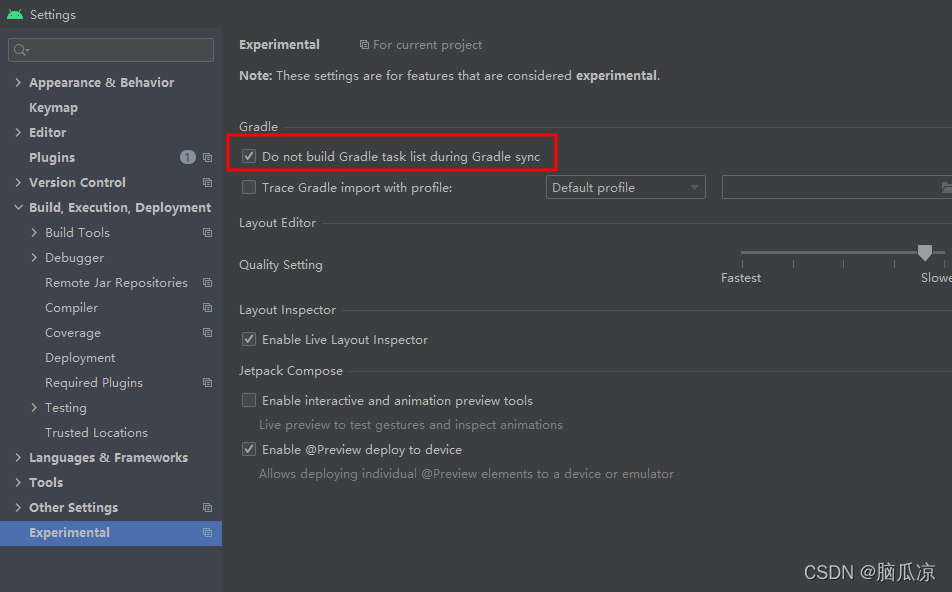
Task: Select the Compiler settings page
Action: coord(71,308)
